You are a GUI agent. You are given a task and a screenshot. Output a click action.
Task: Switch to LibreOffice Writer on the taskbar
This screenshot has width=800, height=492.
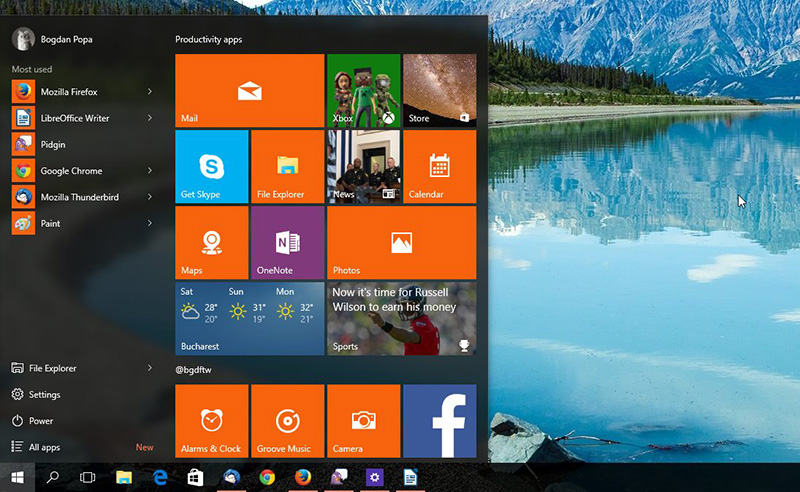410,478
